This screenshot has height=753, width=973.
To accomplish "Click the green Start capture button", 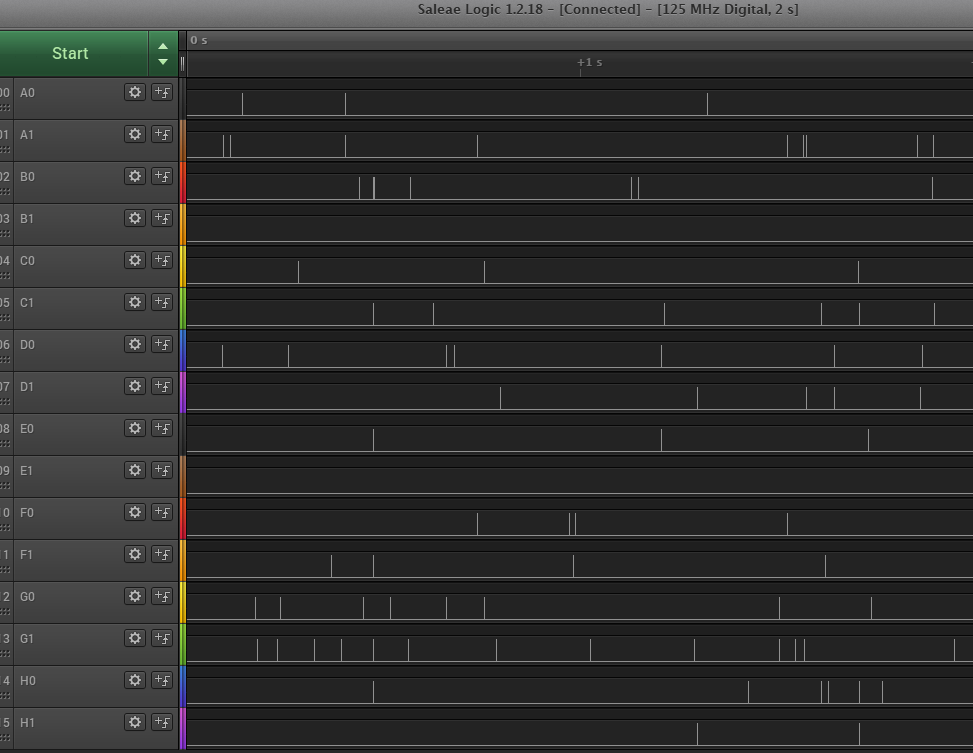I will (x=73, y=53).
